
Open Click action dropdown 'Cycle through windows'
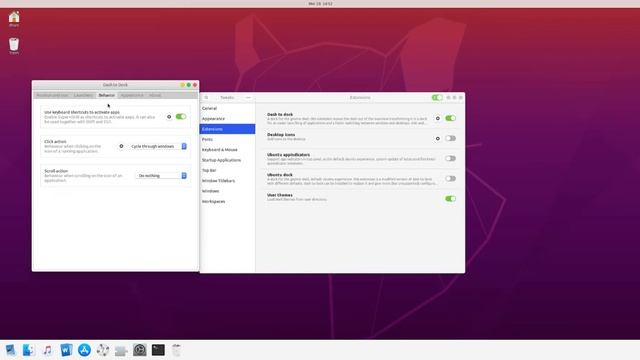point(158,146)
